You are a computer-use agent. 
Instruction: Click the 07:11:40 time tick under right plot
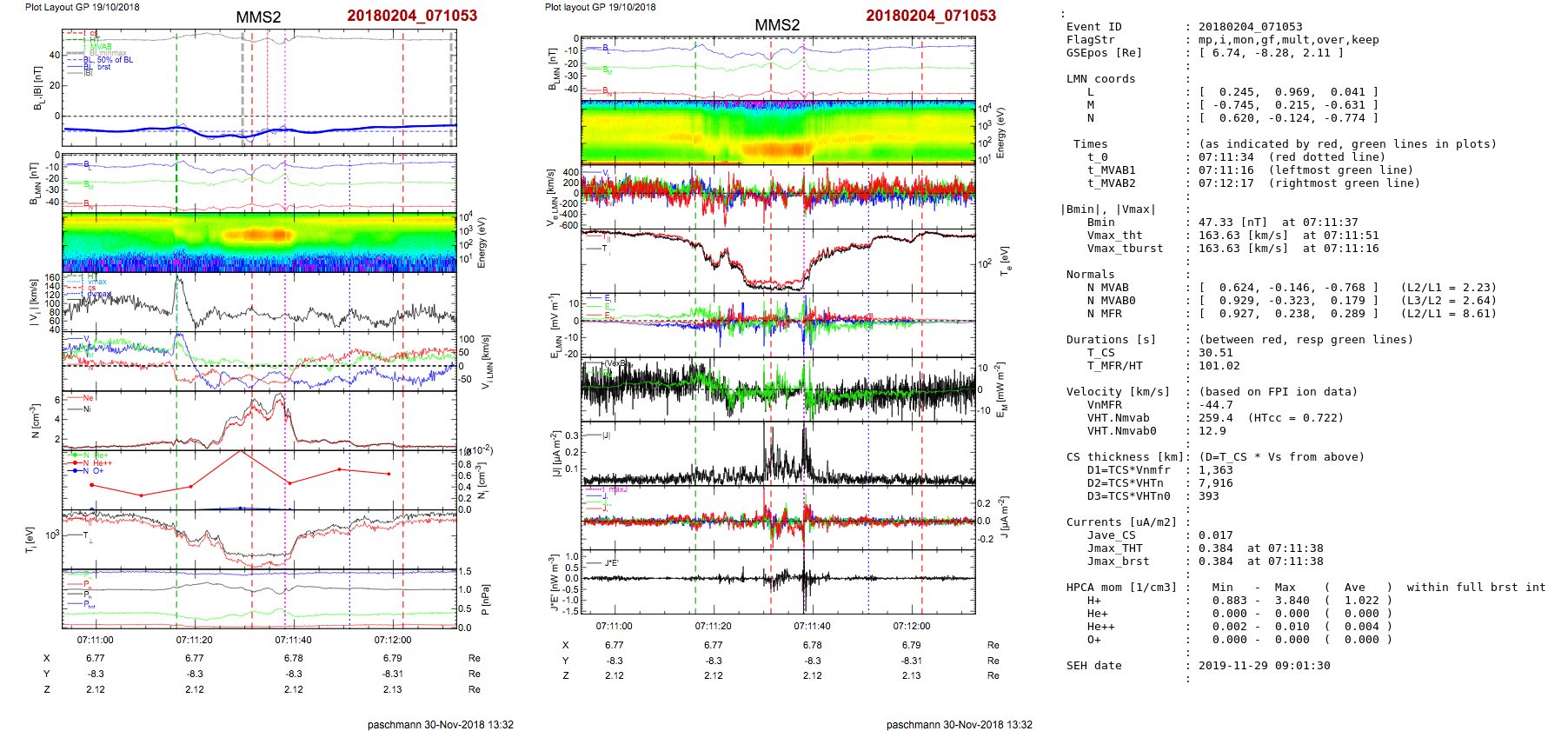[x=812, y=626]
